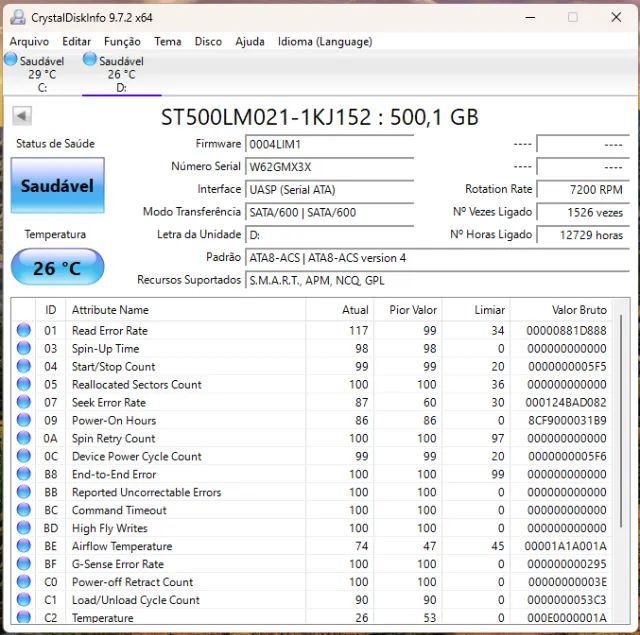Click CrystalDiskInfo app icon in title bar
Image resolution: width=640 pixels, height=635 pixels.
pyautogui.click(x=18, y=18)
